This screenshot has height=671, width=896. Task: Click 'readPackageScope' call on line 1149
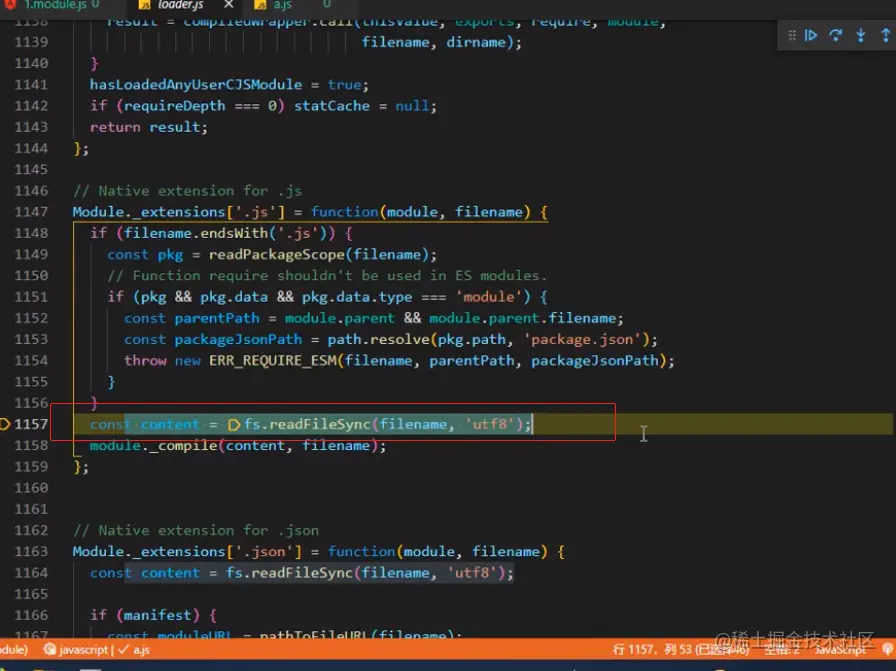click(x=277, y=254)
